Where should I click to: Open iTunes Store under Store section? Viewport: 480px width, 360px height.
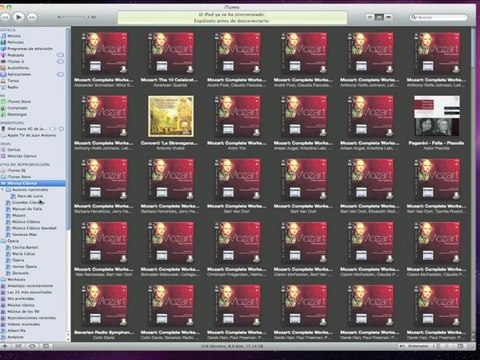pyautogui.click(x=19, y=101)
